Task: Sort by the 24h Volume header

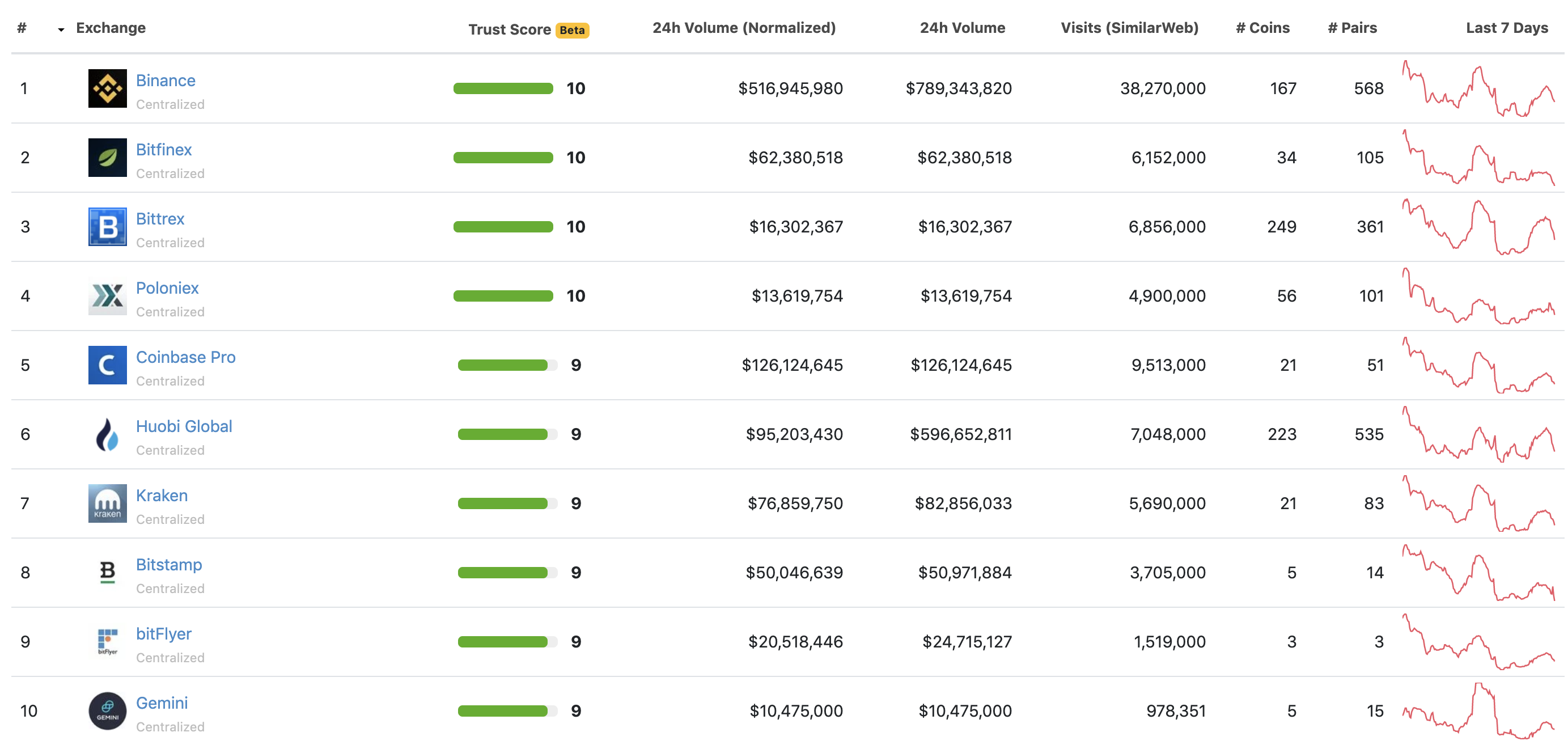Action: coord(963,27)
